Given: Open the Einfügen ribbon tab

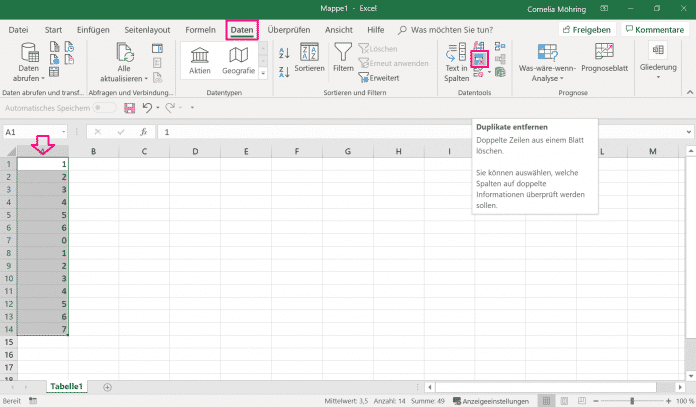Looking at the screenshot, I should (x=93, y=31).
